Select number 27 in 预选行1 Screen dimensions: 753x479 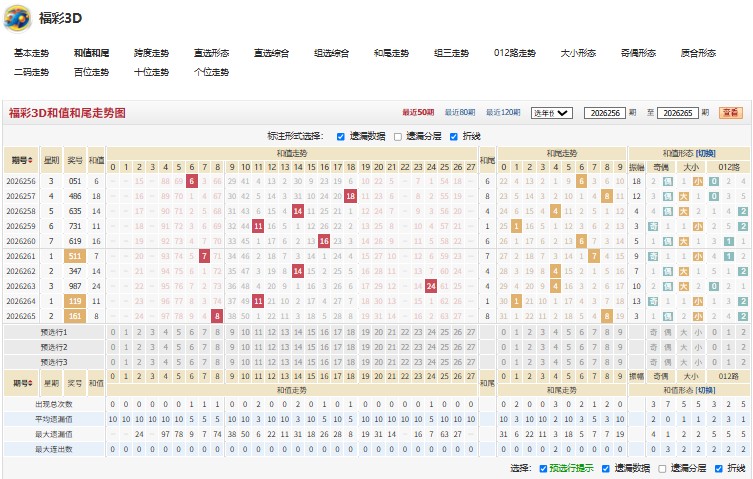pyautogui.click(x=471, y=332)
